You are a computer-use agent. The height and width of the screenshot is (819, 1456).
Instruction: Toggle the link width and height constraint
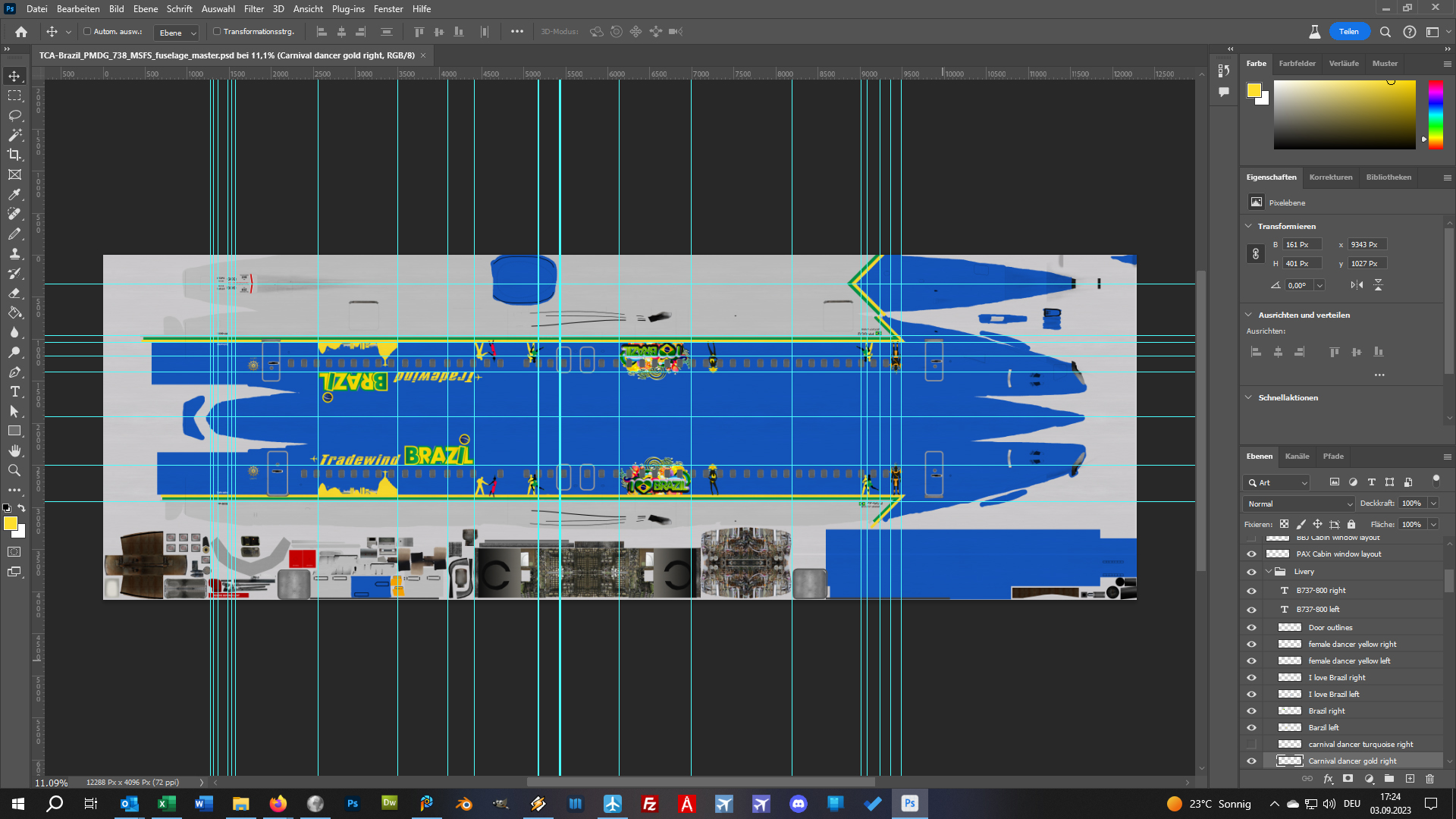[1255, 254]
